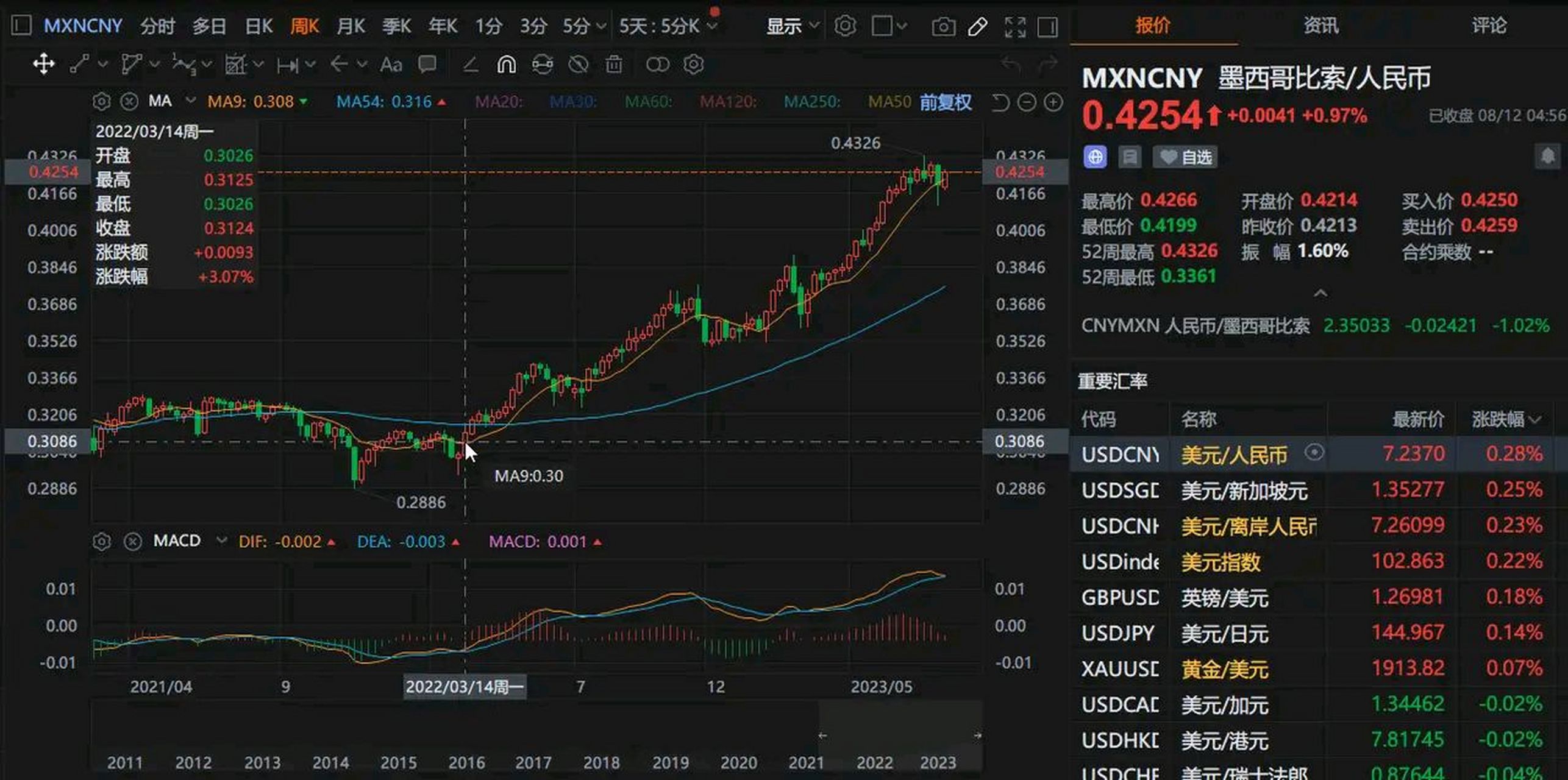The image size is (1568, 780).
Task: Open the 5天:5分K dropdown
Action: pos(668,26)
